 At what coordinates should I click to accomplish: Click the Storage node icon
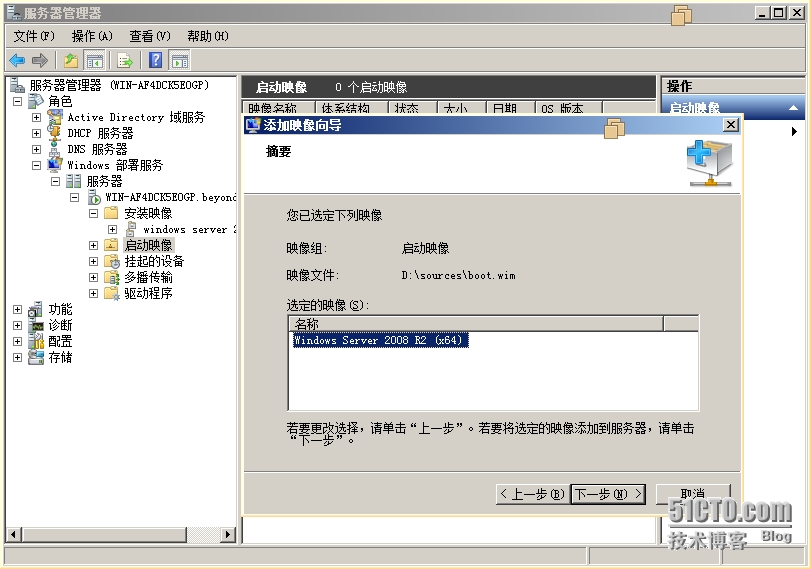(x=36, y=357)
